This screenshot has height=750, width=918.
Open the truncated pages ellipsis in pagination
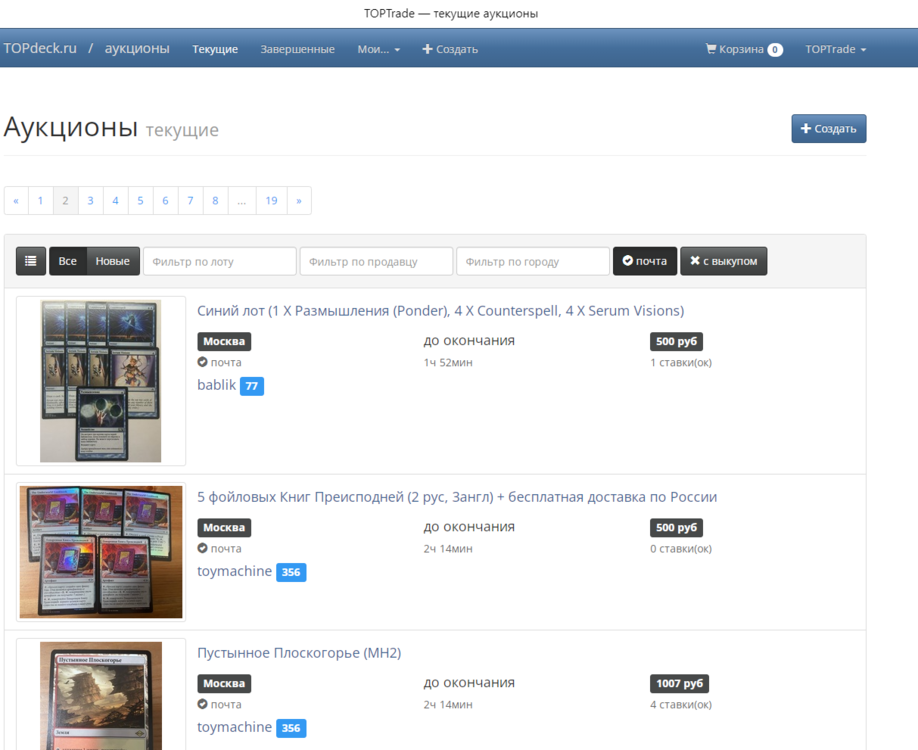[x=242, y=201]
